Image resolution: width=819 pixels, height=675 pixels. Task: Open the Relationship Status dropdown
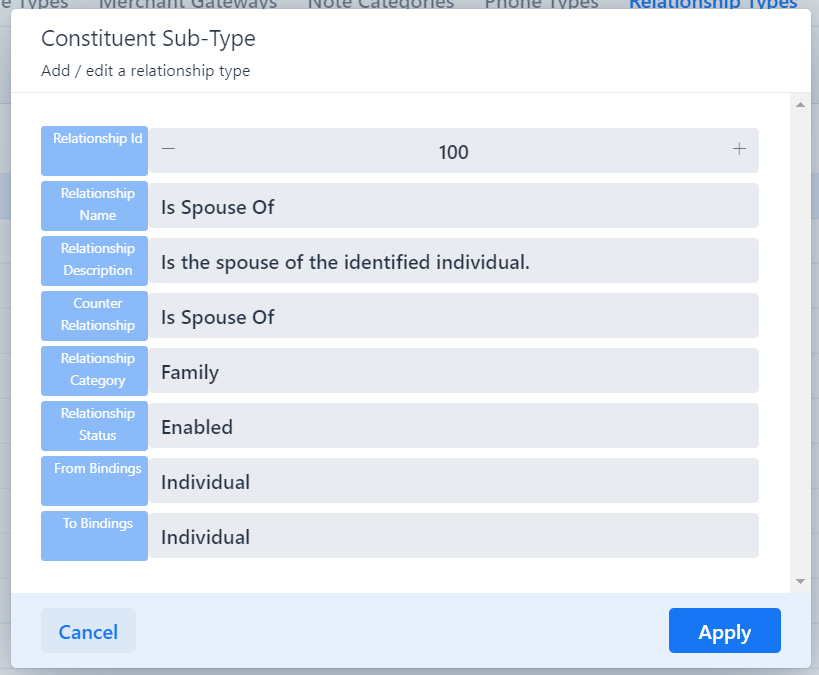pyautogui.click(x=453, y=427)
